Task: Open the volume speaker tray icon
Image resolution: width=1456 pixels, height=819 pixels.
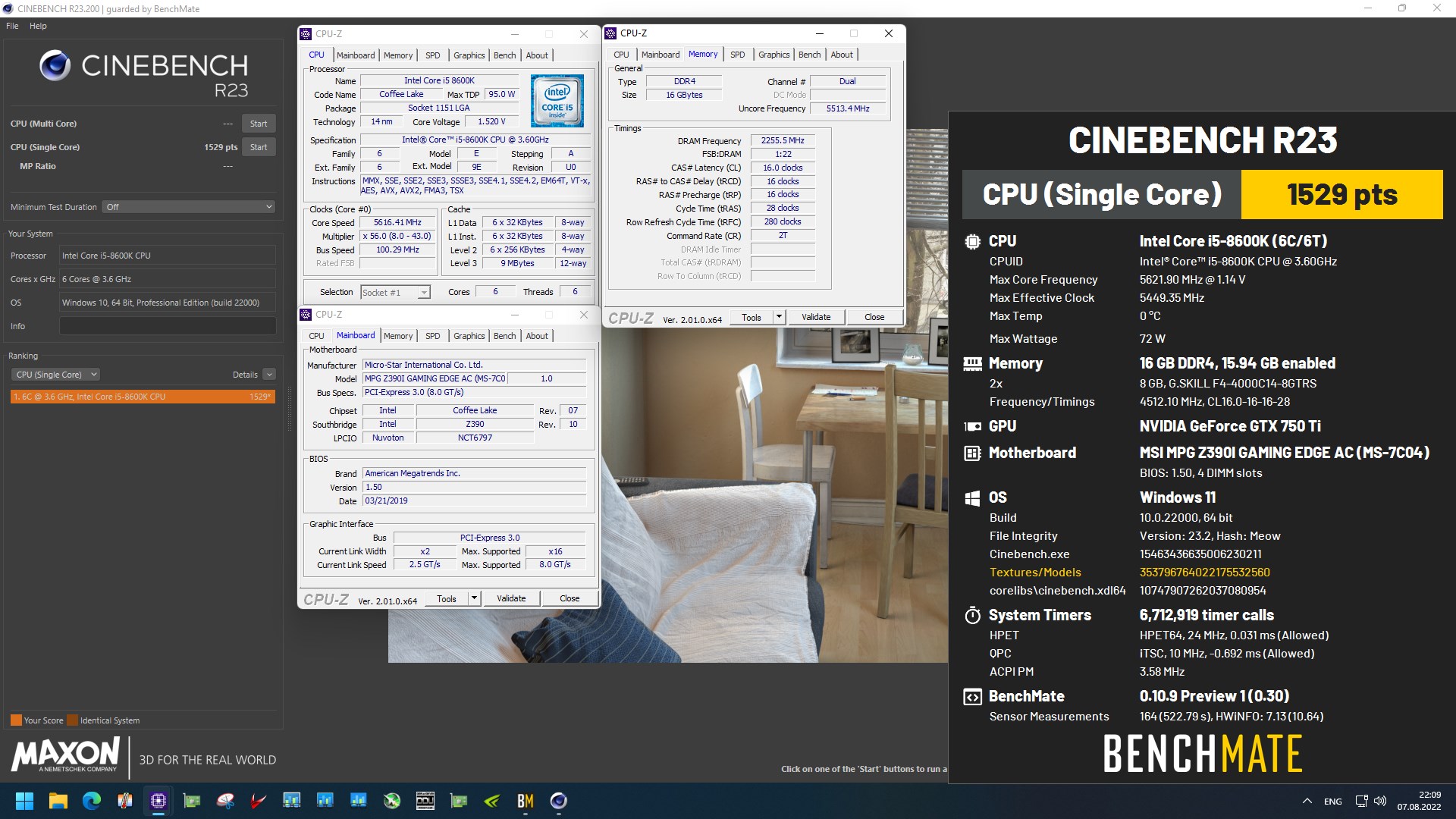Action: tap(1380, 801)
